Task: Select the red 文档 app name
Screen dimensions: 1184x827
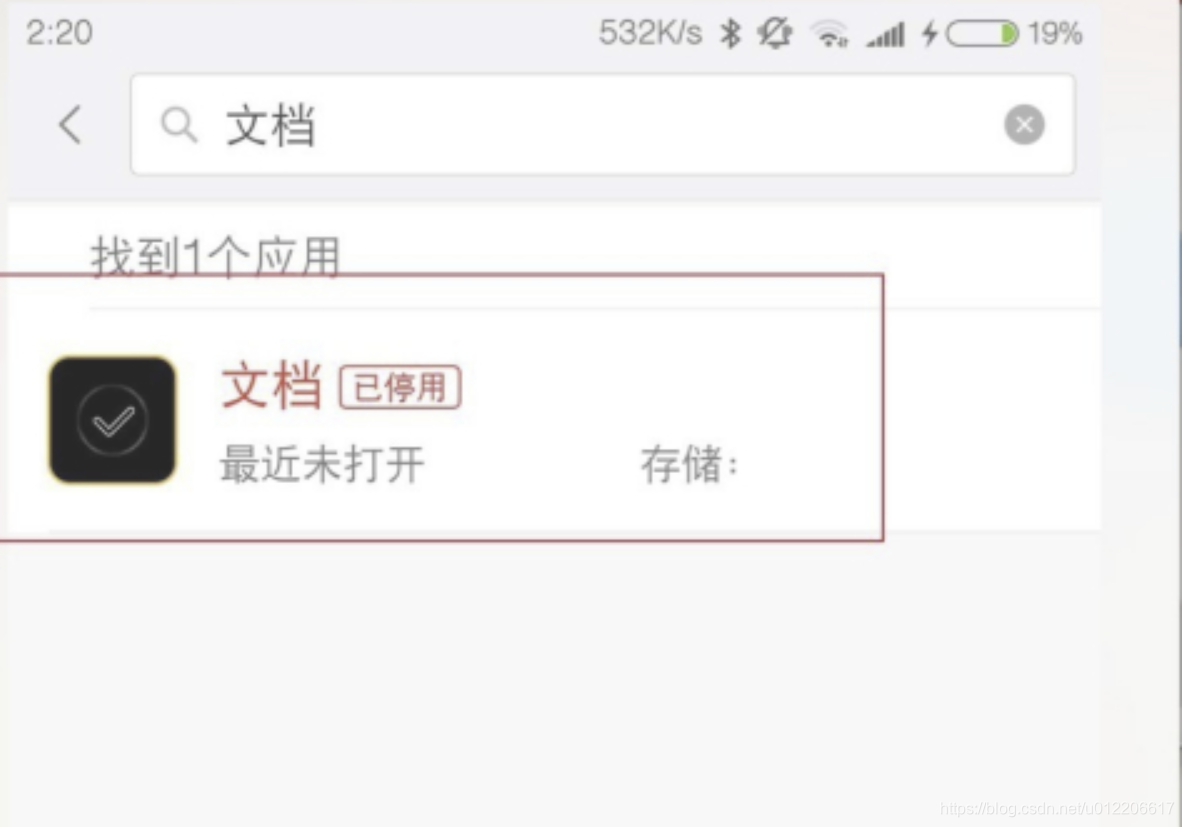Action: coord(272,385)
